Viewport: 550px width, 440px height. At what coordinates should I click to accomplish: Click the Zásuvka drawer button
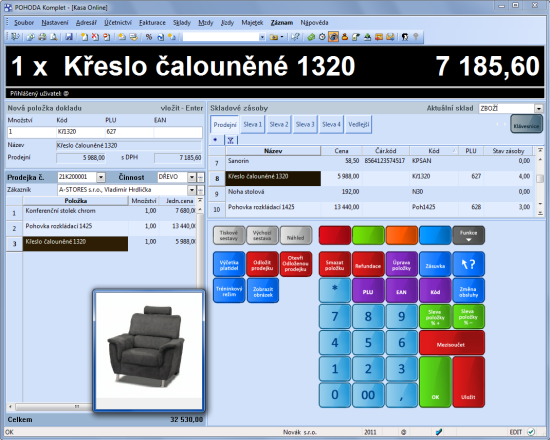click(x=435, y=264)
